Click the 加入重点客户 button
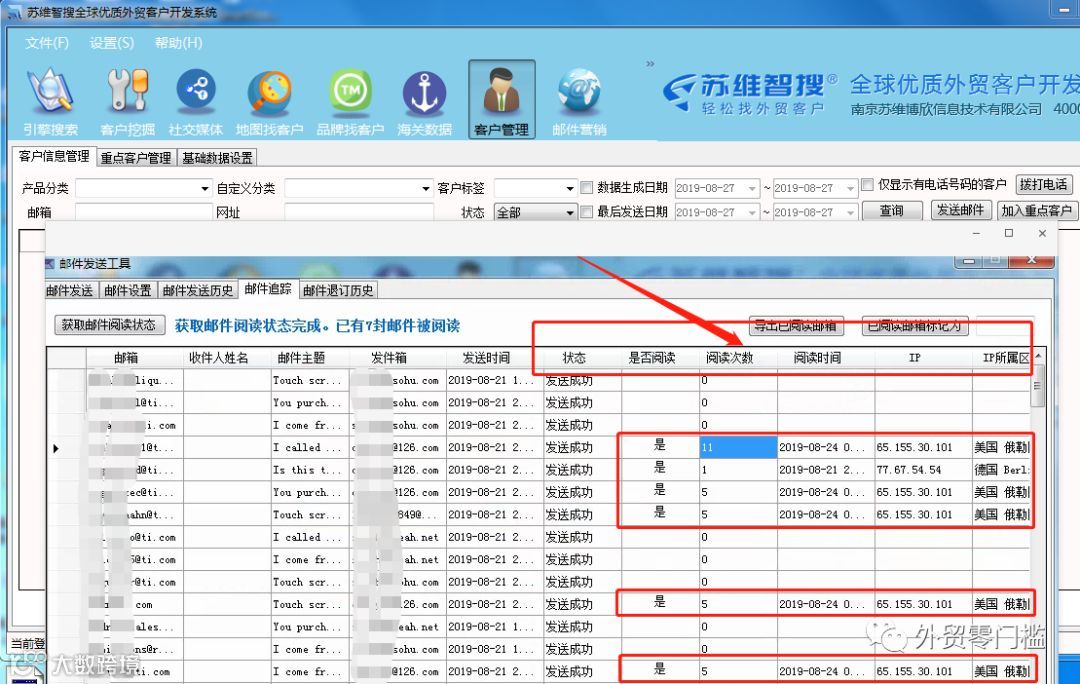 click(x=1037, y=210)
